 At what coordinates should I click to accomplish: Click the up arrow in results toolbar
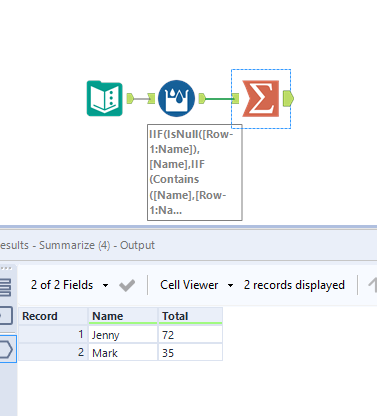[373, 285]
